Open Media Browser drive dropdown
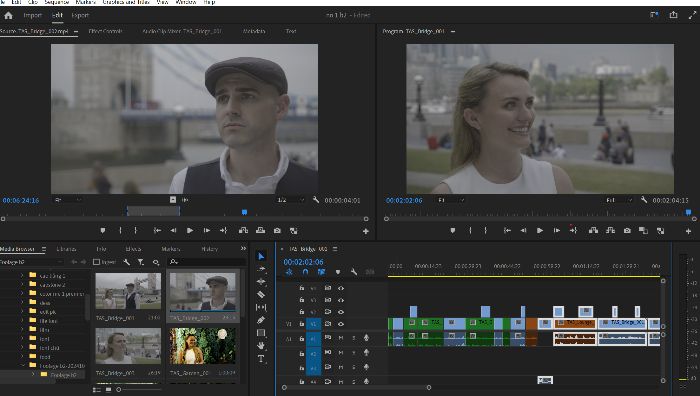The image size is (700, 396). pos(32,262)
